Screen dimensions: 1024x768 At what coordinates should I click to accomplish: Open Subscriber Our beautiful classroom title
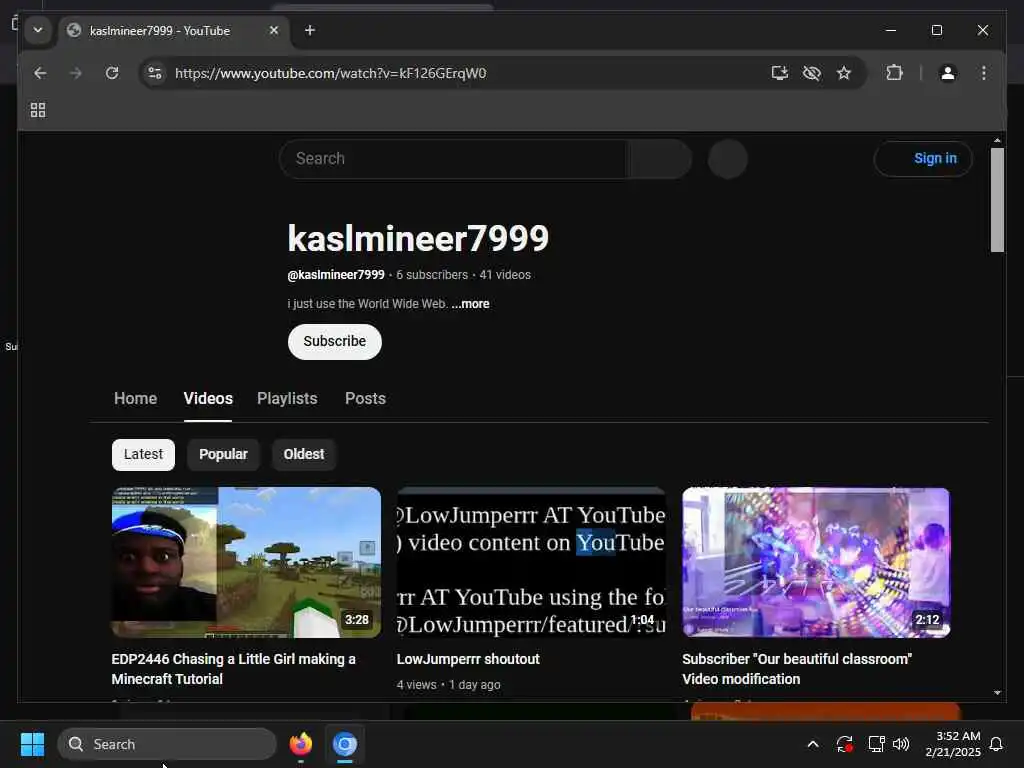tap(797, 669)
